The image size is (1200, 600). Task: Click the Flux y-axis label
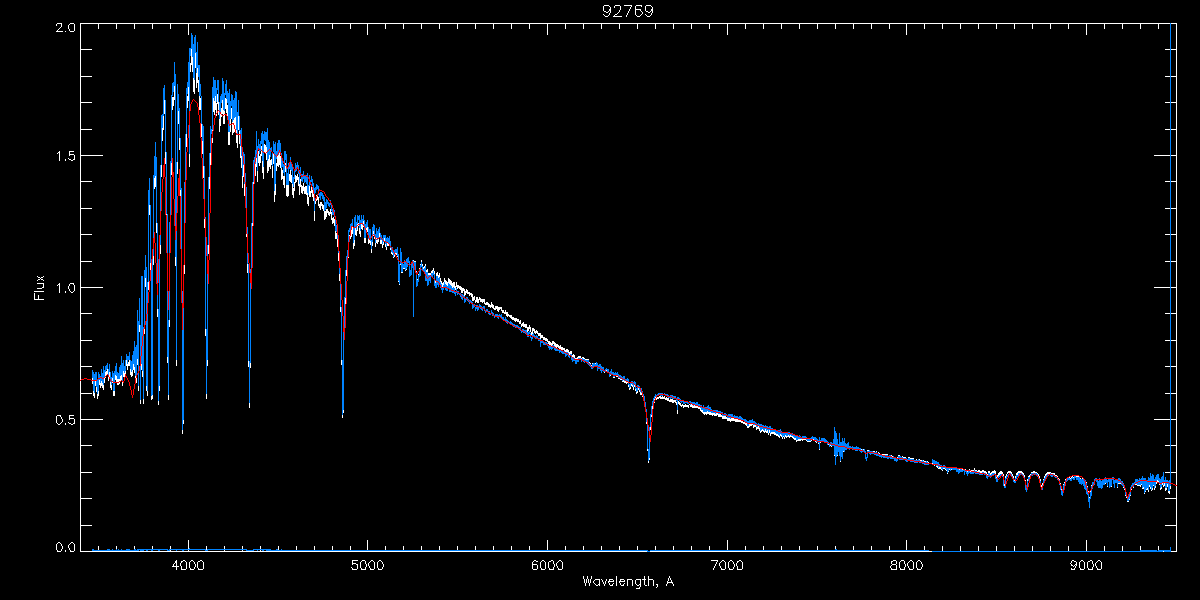click(40, 287)
